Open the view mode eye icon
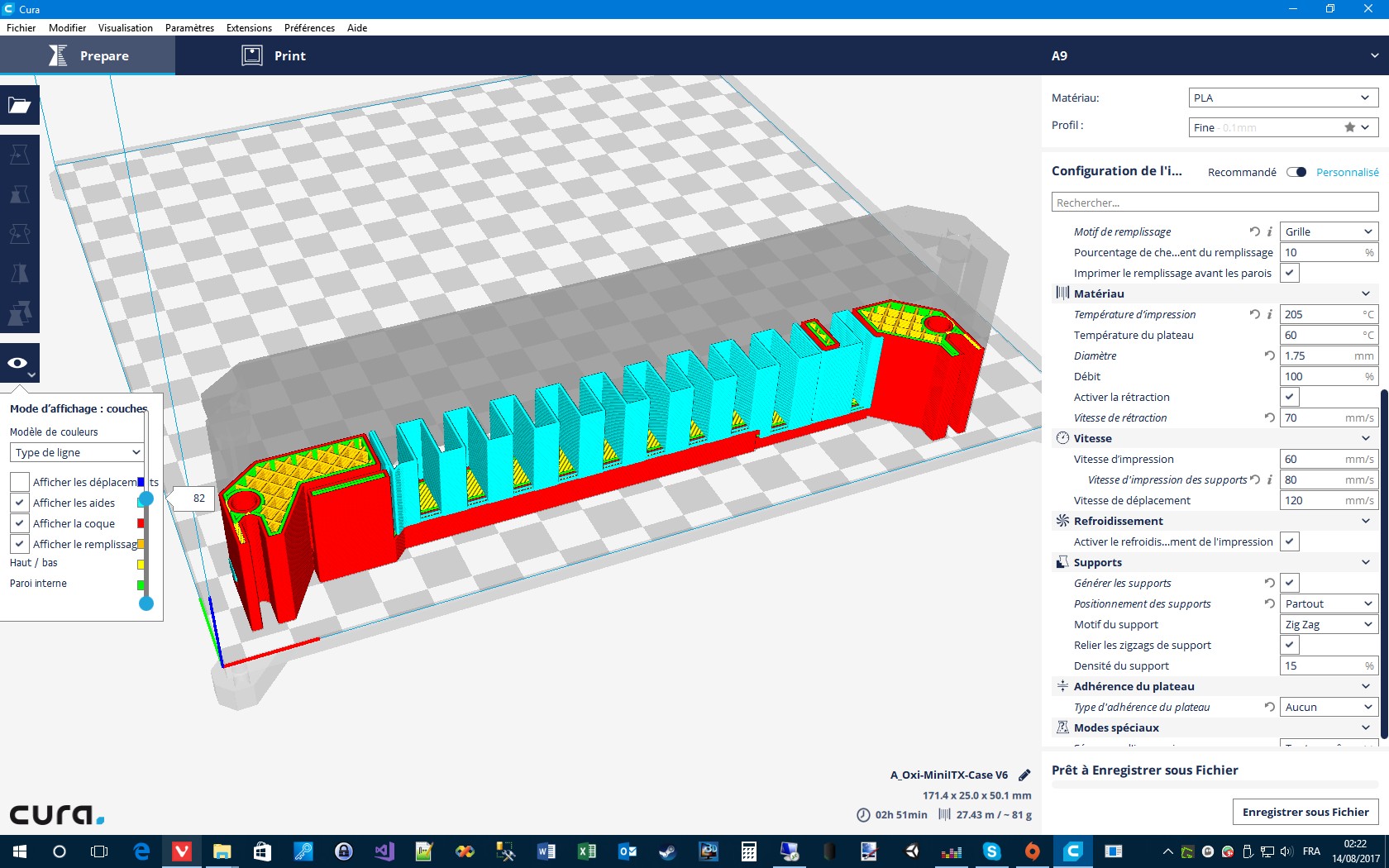The width and height of the screenshot is (1389, 868). (x=19, y=363)
